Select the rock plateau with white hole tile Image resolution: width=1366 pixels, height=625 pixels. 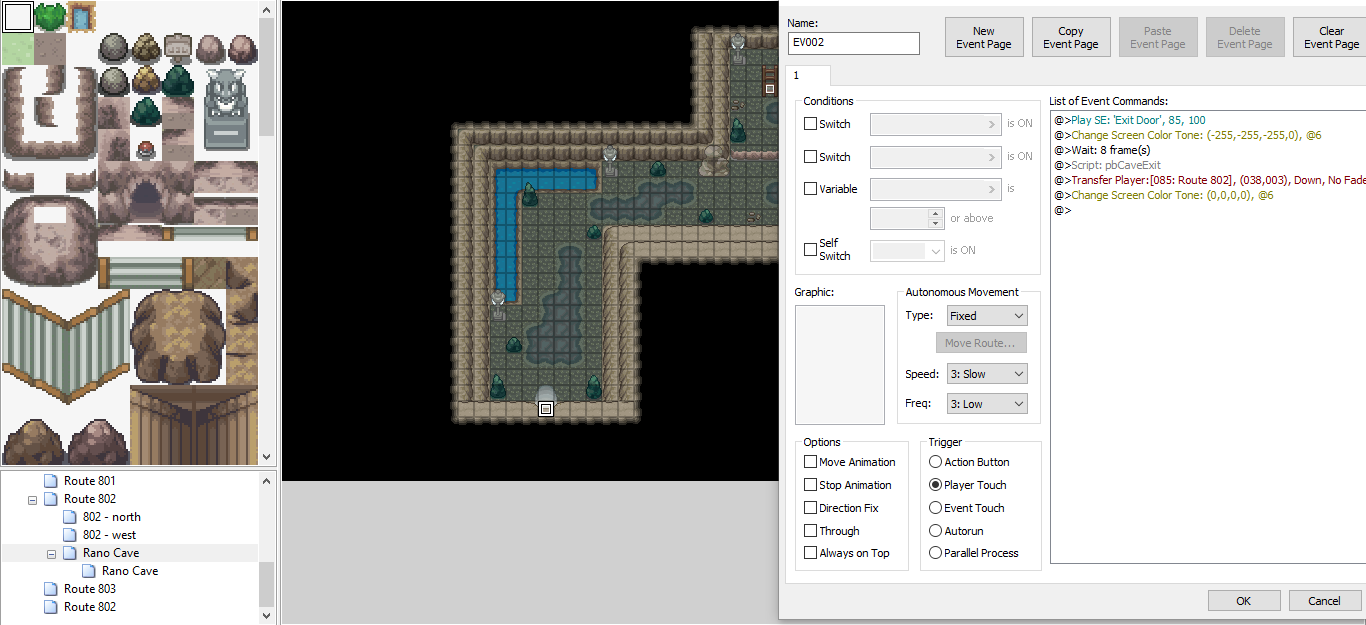[49, 240]
